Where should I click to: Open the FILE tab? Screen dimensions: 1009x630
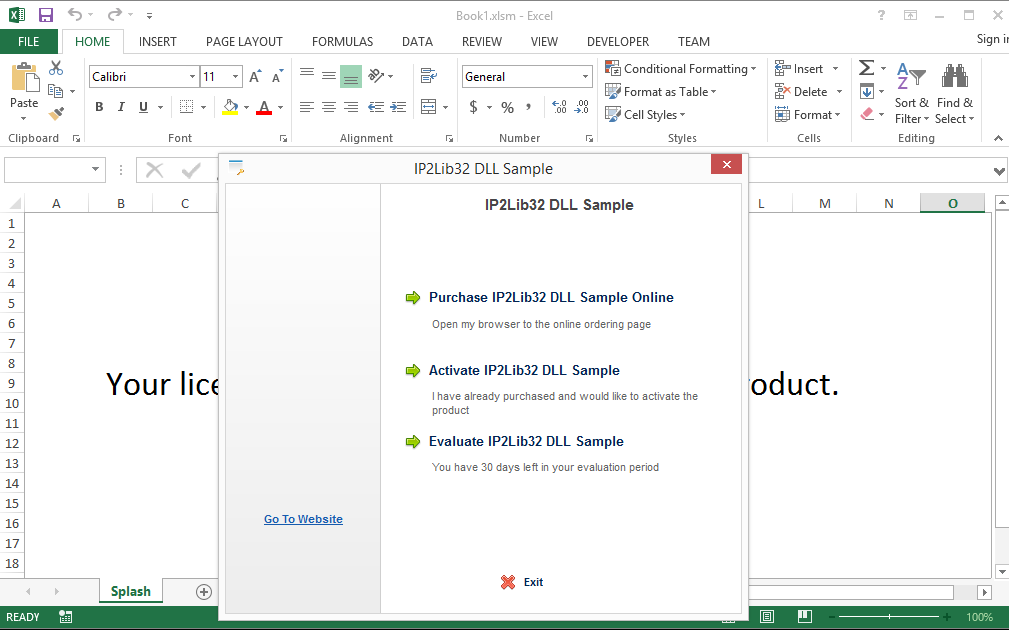pos(28,42)
